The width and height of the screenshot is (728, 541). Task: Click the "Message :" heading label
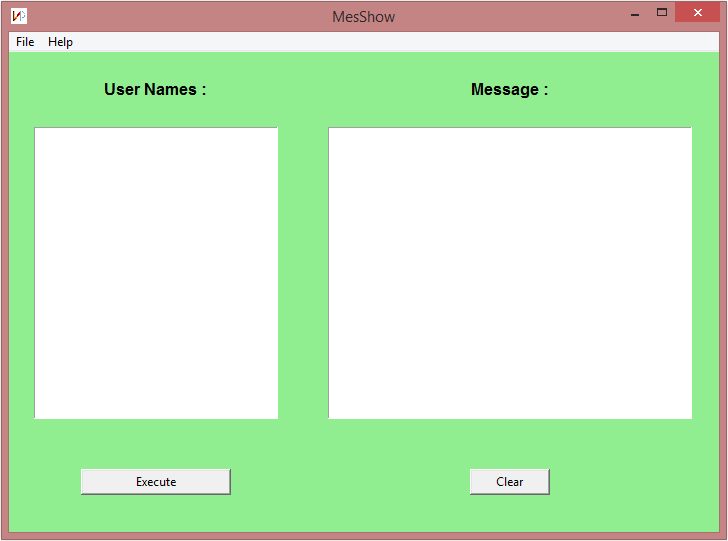[509, 89]
